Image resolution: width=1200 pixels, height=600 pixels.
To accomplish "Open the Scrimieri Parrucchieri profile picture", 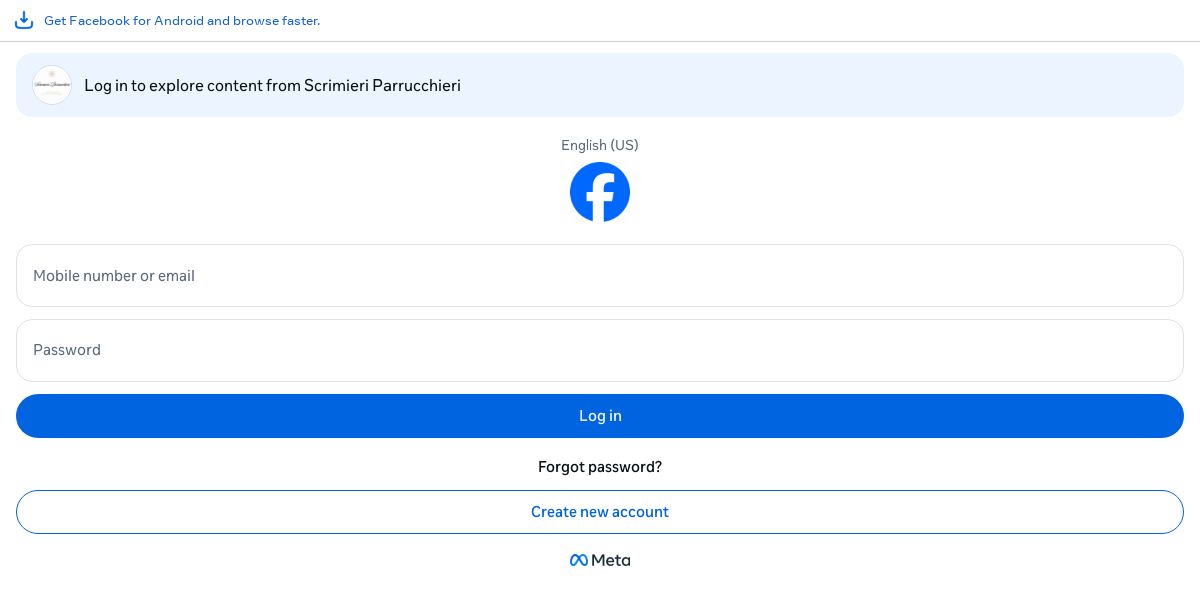I will tap(52, 85).
